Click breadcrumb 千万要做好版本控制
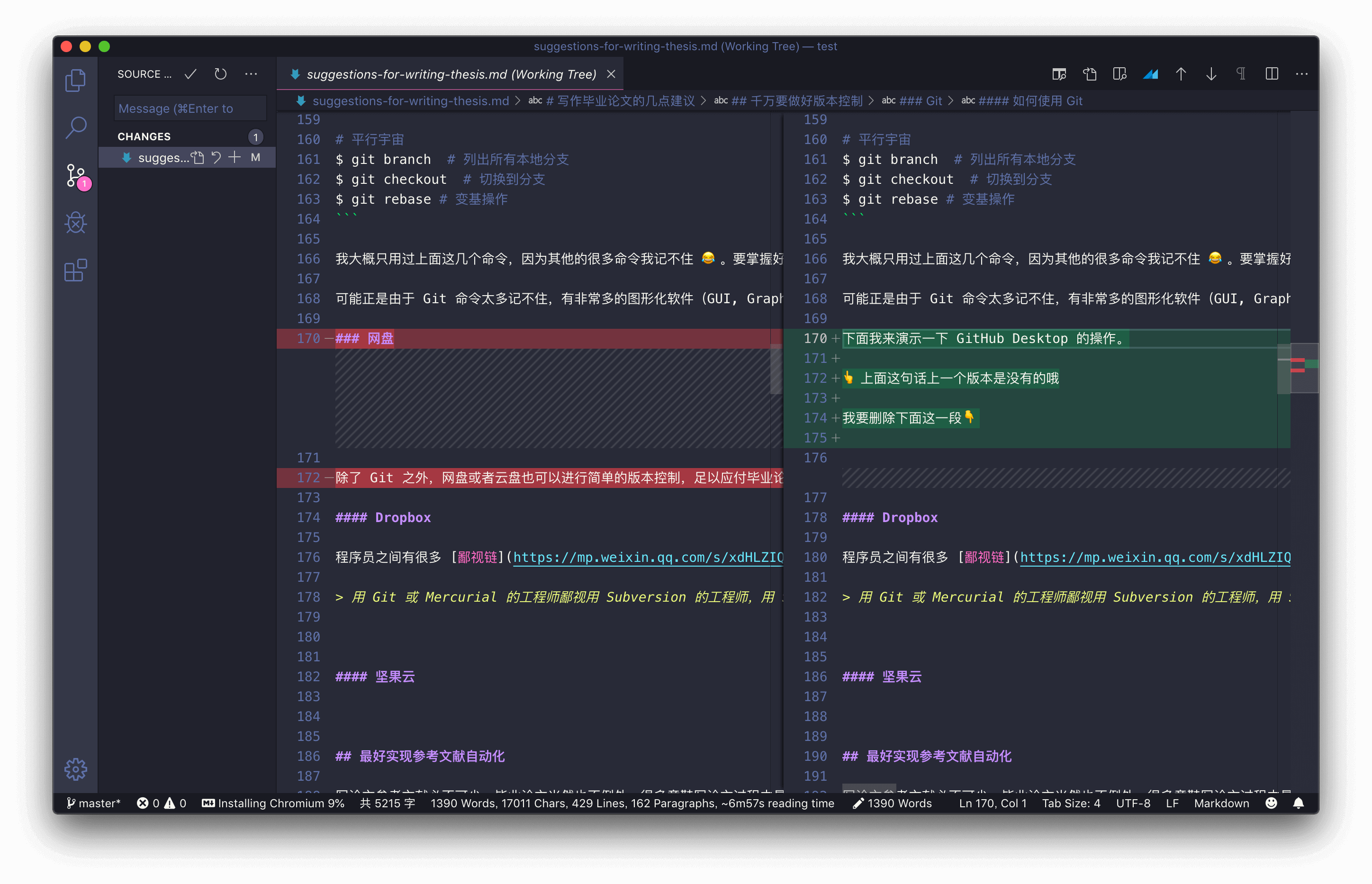Screen dimensions: 1372x884 click(x=796, y=101)
